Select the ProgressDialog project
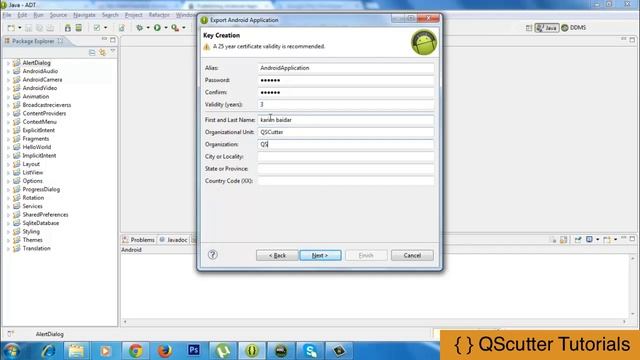The height and width of the screenshot is (360, 640). (41, 189)
